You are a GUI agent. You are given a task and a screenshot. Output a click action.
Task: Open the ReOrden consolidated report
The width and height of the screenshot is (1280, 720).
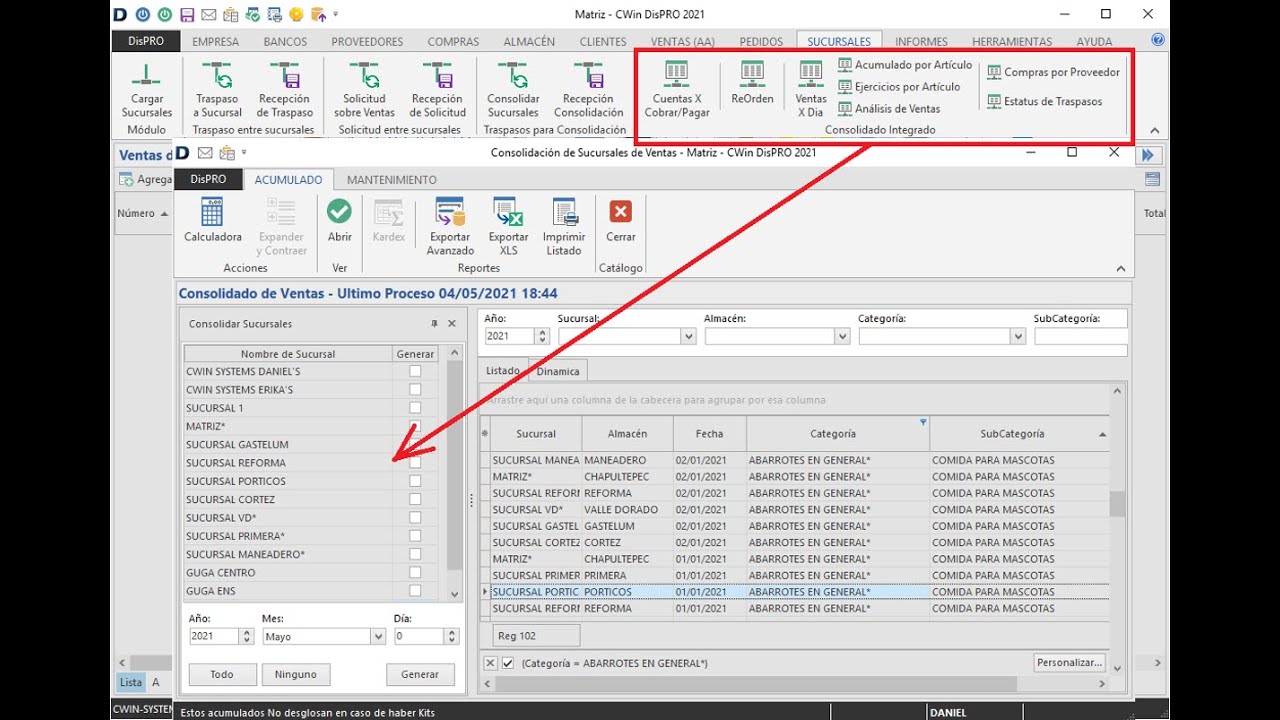point(752,82)
